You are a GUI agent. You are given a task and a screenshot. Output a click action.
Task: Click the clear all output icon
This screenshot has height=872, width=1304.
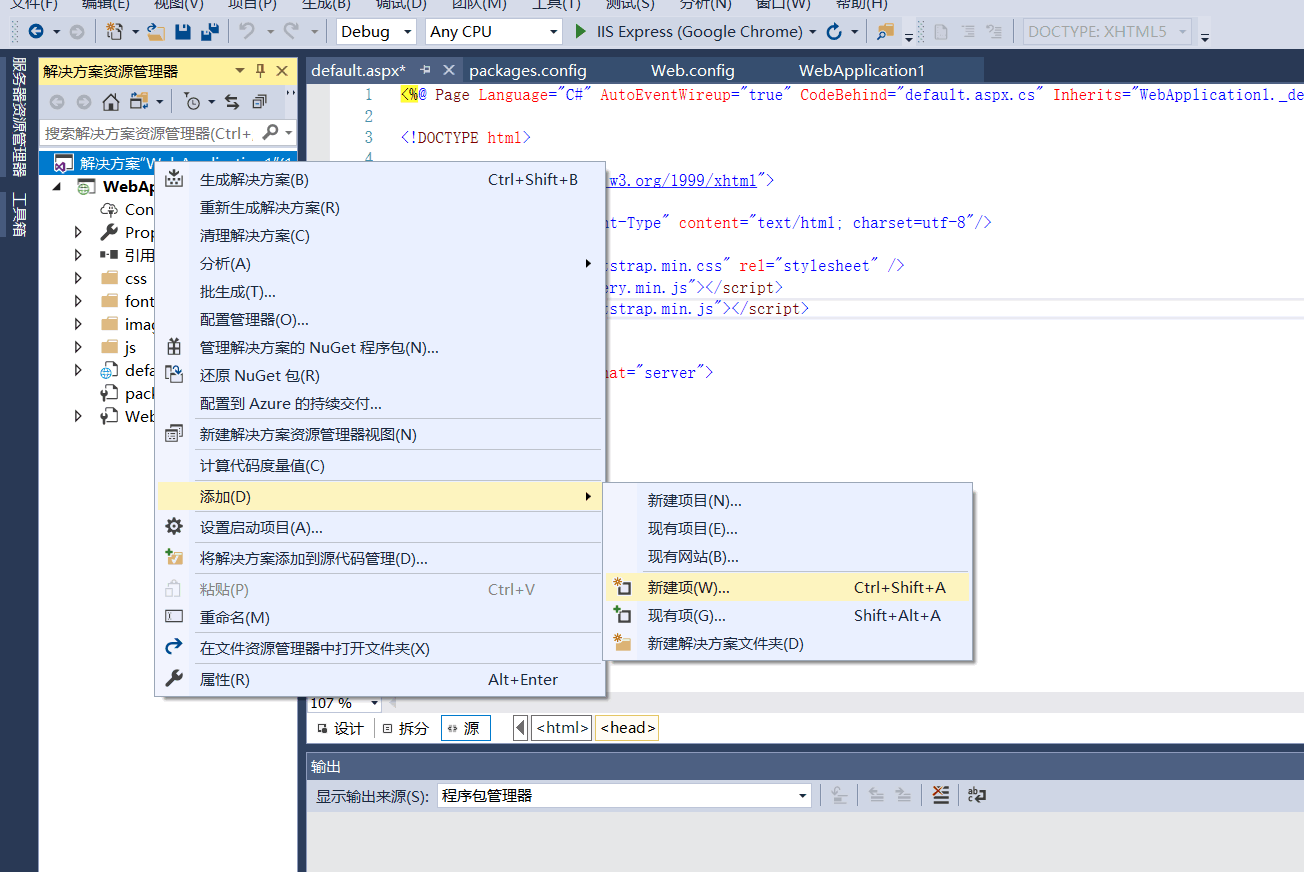[940, 795]
